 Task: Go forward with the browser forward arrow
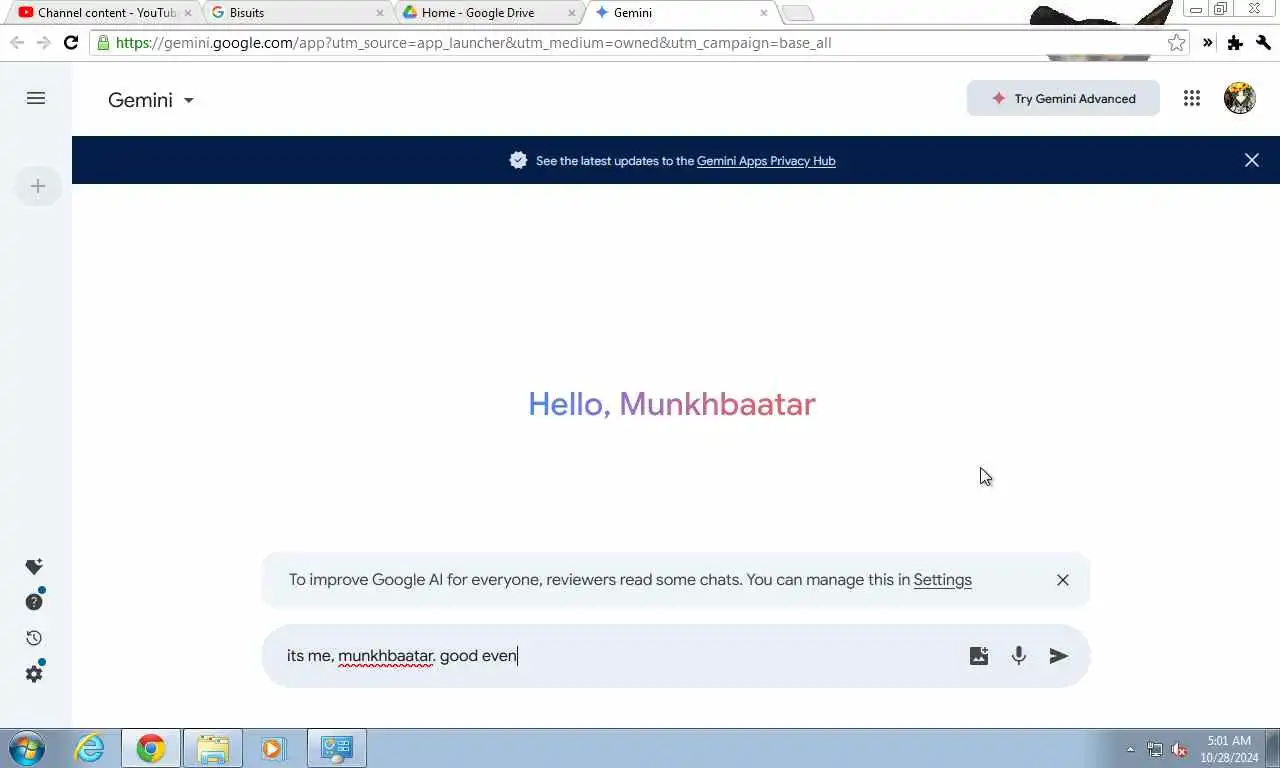pyautogui.click(x=43, y=43)
